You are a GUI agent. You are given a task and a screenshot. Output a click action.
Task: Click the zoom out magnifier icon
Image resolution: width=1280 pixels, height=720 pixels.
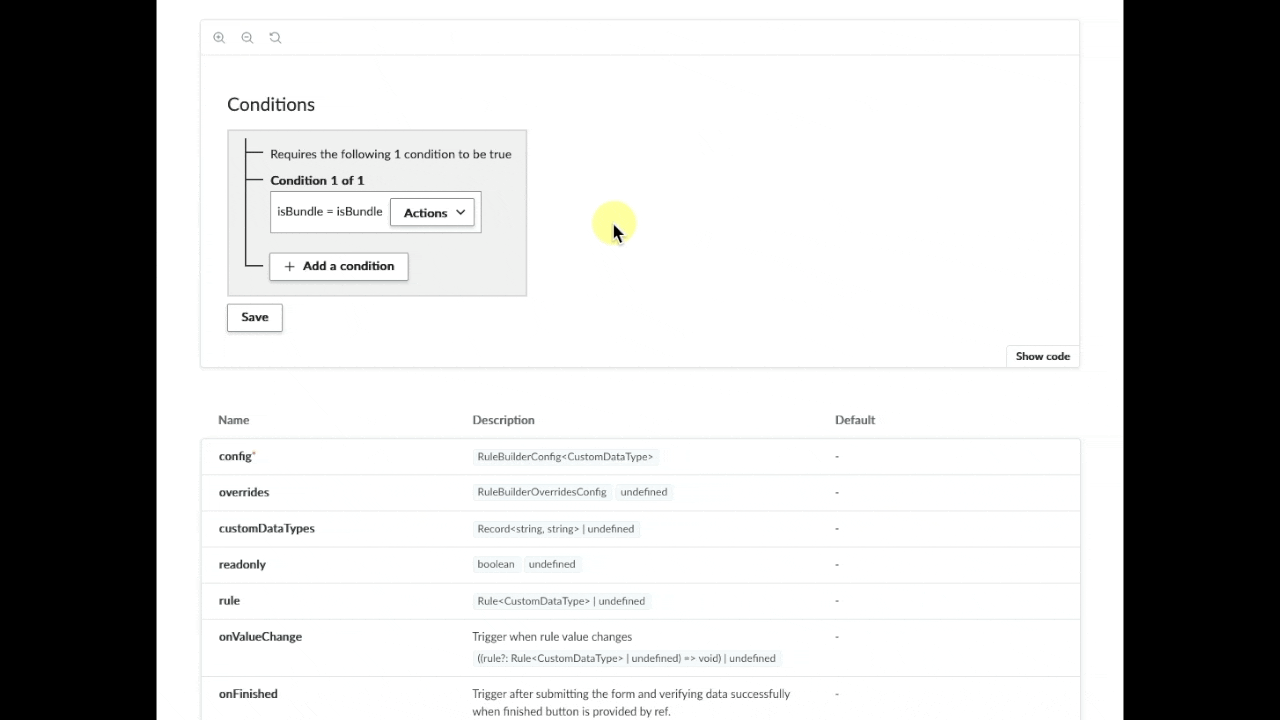(x=247, y=38)
